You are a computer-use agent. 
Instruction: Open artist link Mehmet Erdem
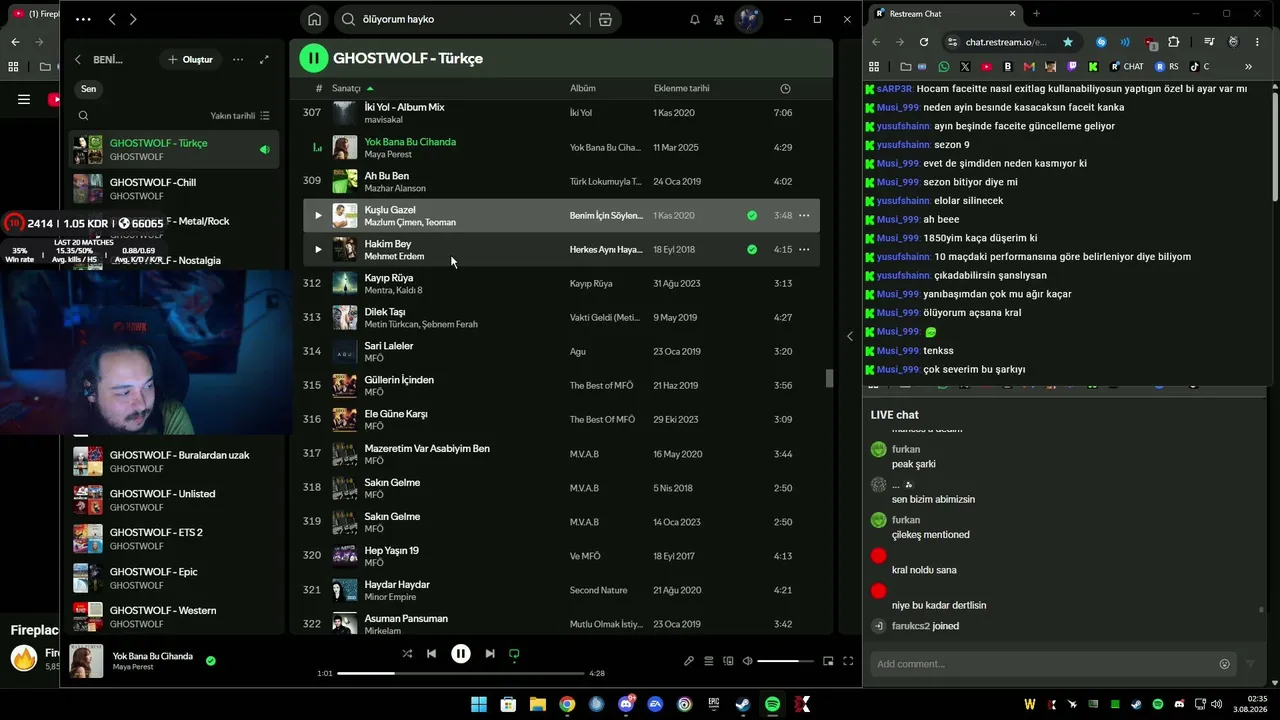[x=394, y=256]
